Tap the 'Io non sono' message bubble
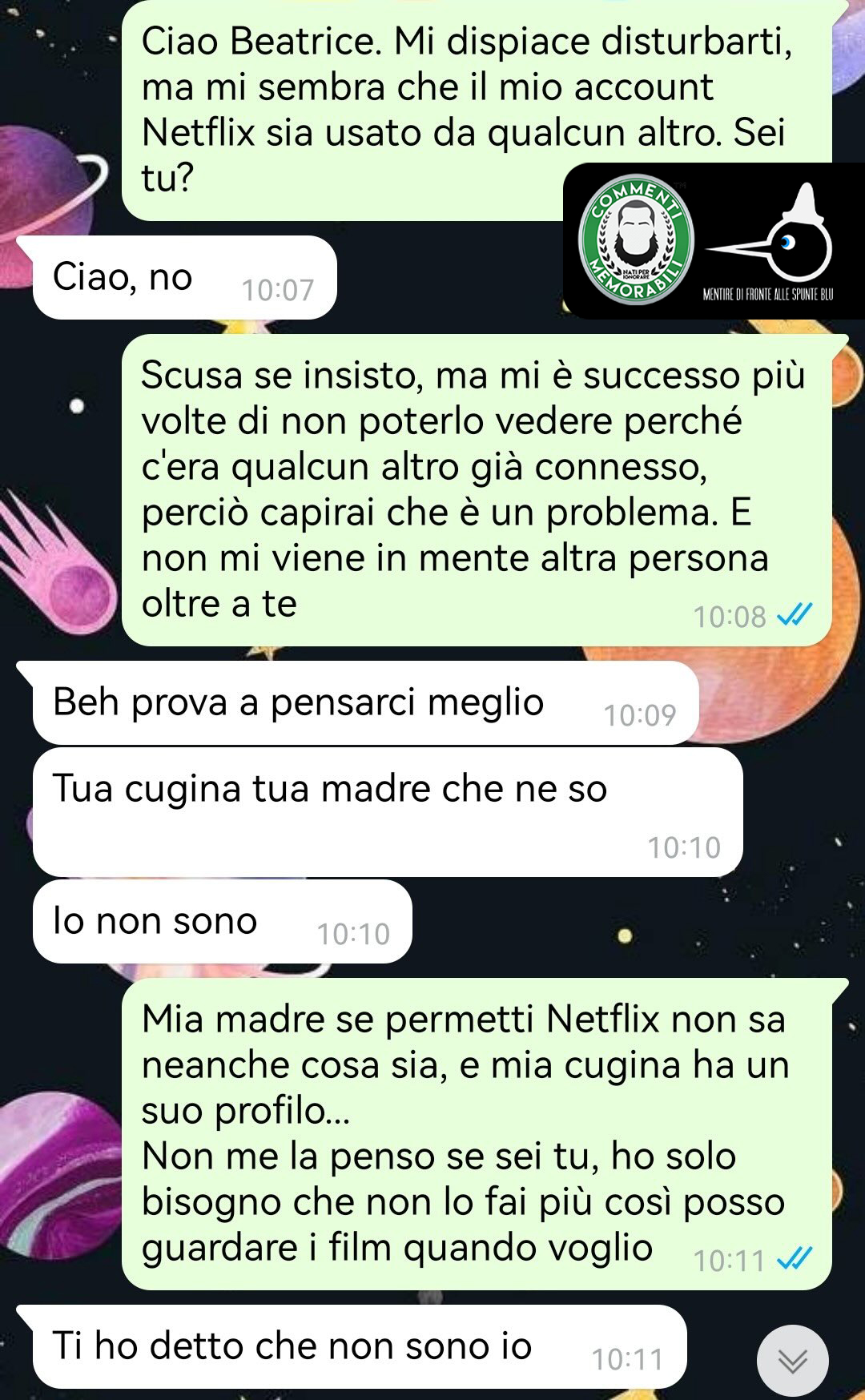 pos(222,921)
